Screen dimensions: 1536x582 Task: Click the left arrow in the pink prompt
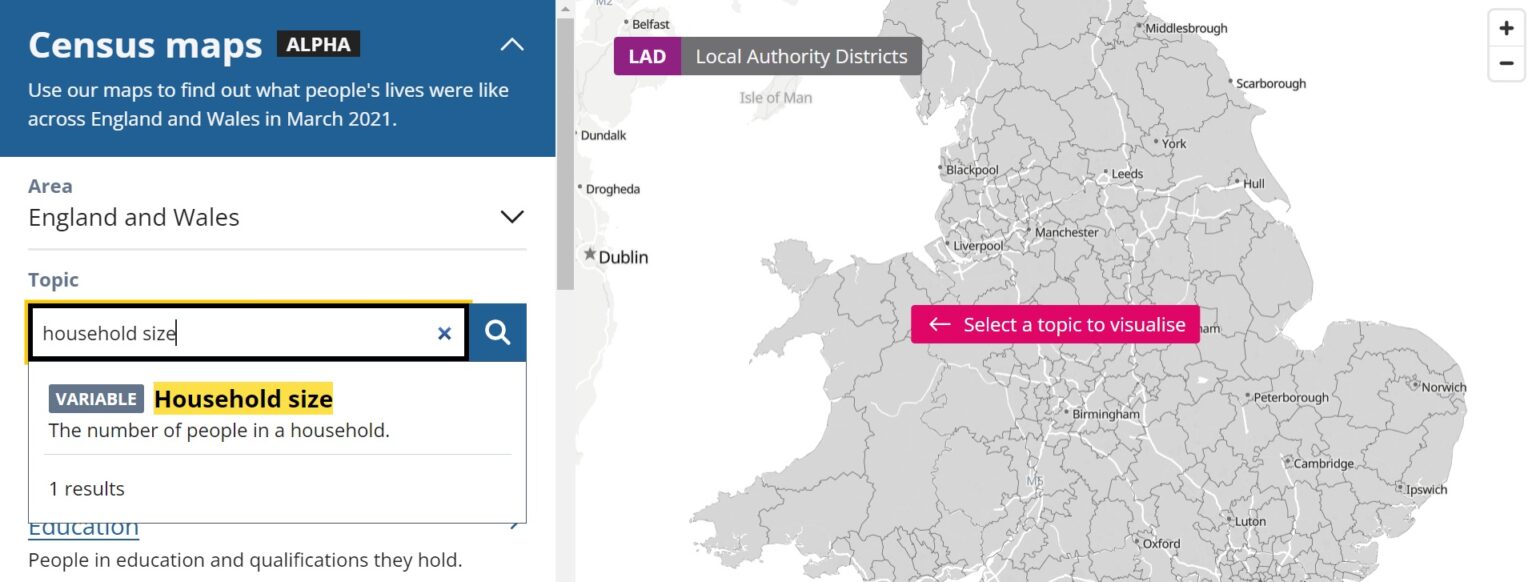tap(939, 324)
